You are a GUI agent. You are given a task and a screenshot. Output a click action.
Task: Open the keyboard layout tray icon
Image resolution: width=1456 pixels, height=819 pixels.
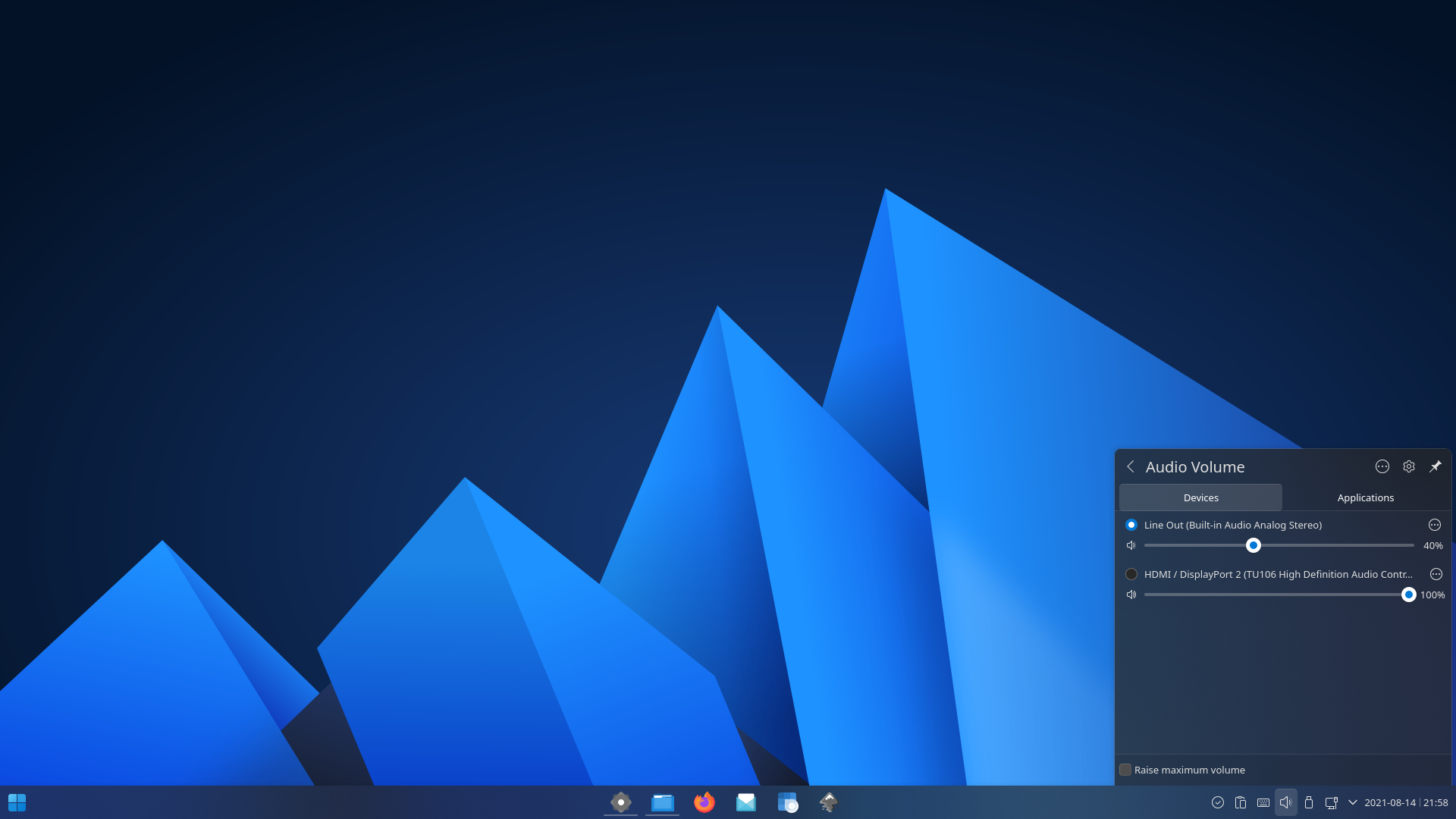pyautogui.click(x=1263, y=802)
